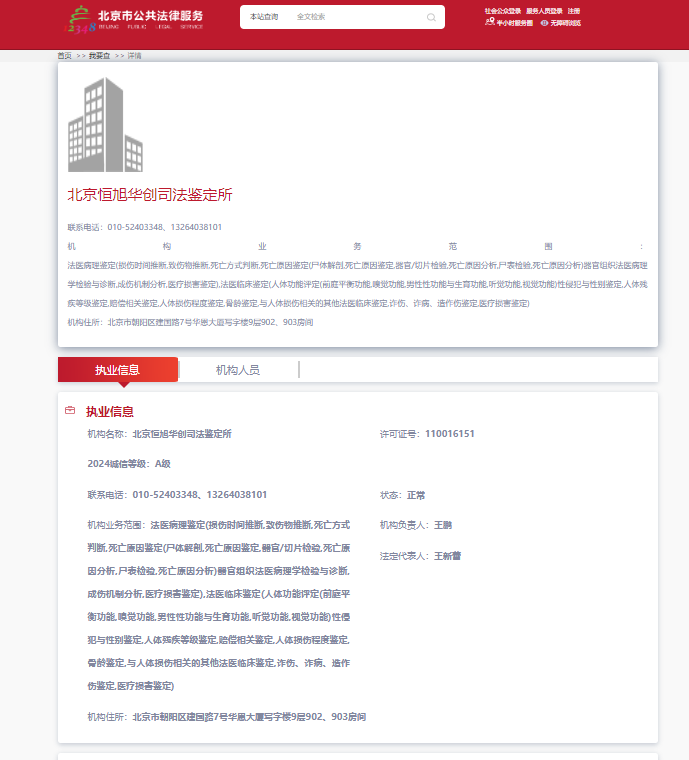689x760 pixels.
Task: Click the Beijing Public Legal Service logo
Action: tap(136, 18)
